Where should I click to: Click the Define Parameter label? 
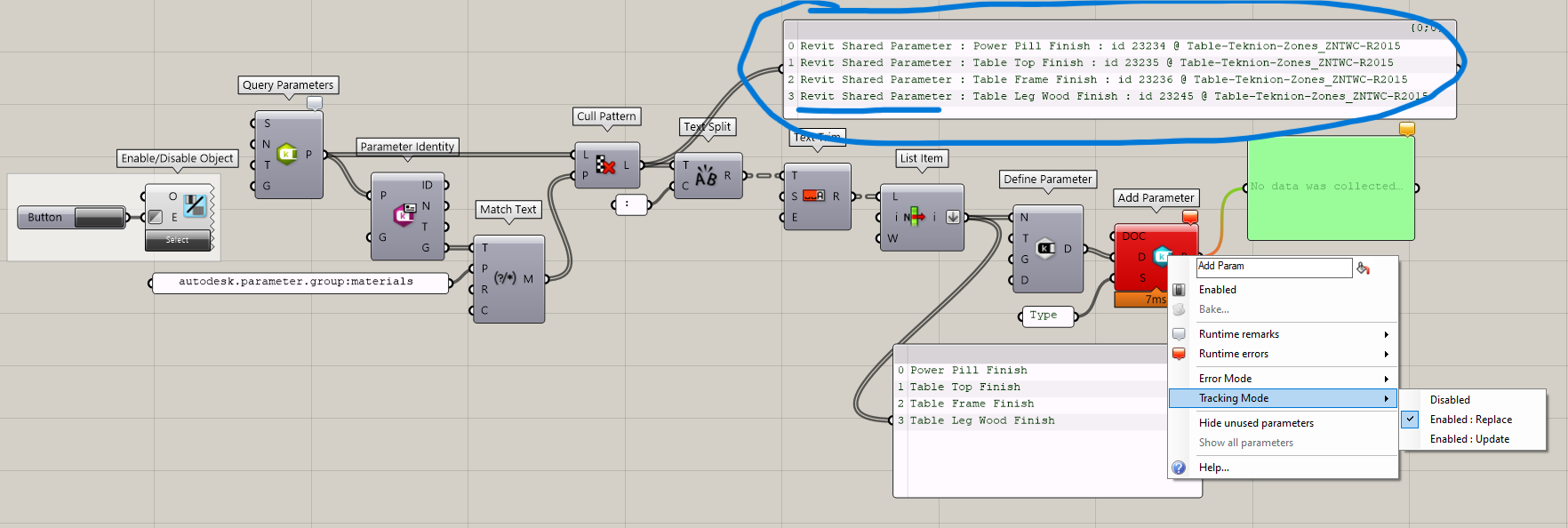click(x=1048, y=180)
